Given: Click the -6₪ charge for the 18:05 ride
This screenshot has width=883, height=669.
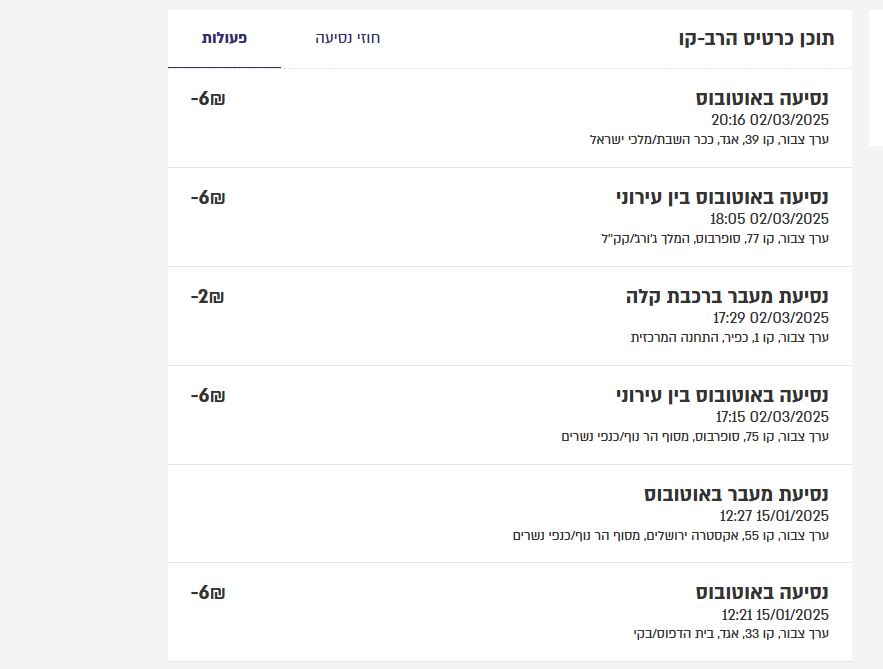Looking at the screenshot, I should 208,197.
